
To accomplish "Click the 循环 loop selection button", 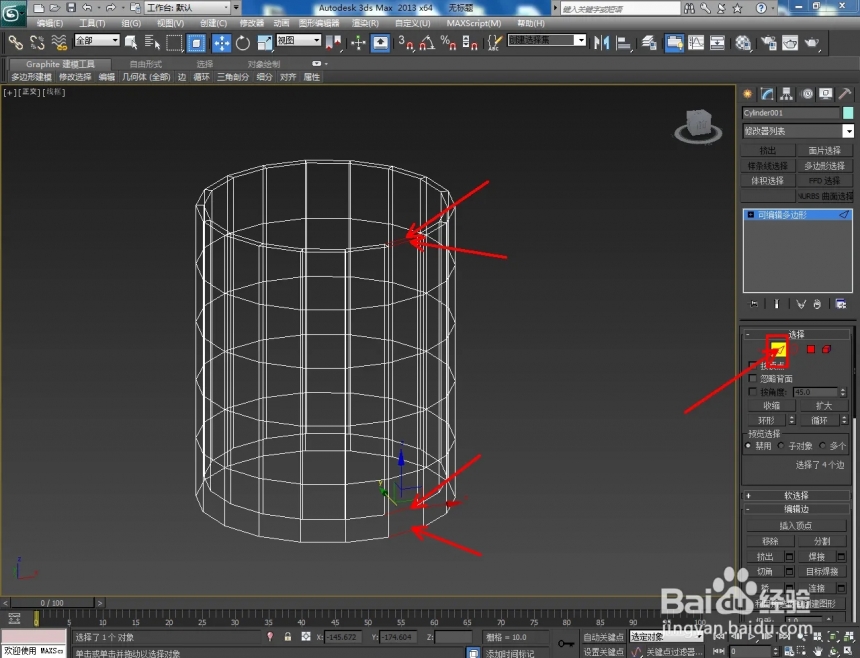I will pyautogui.click(x=819, y=420).
